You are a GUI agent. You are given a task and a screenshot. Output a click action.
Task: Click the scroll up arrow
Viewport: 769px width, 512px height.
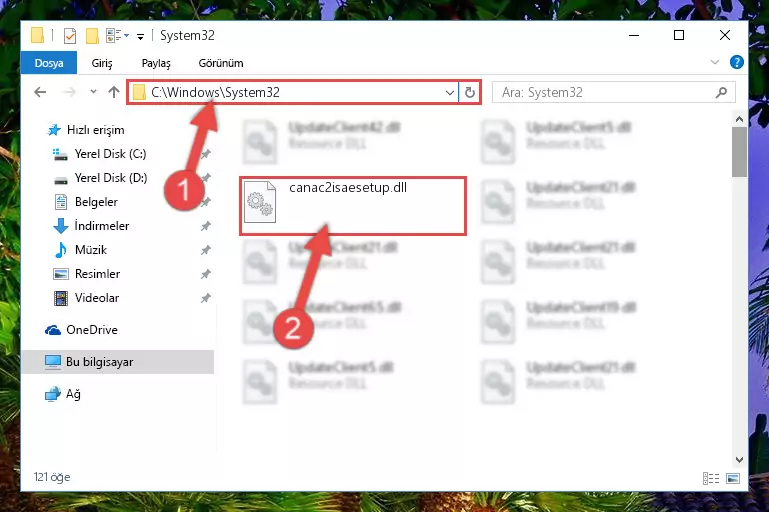pyautogui.click(x=739, y=119)
